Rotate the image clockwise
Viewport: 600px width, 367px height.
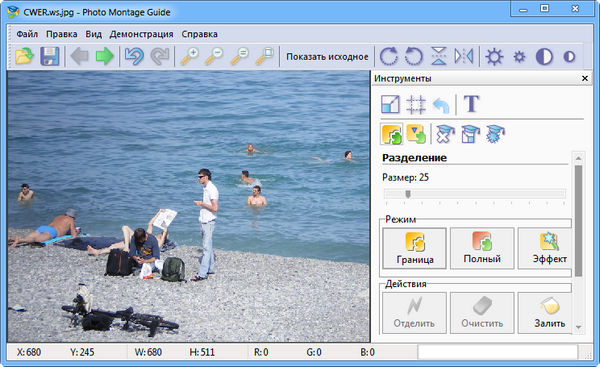389,56
